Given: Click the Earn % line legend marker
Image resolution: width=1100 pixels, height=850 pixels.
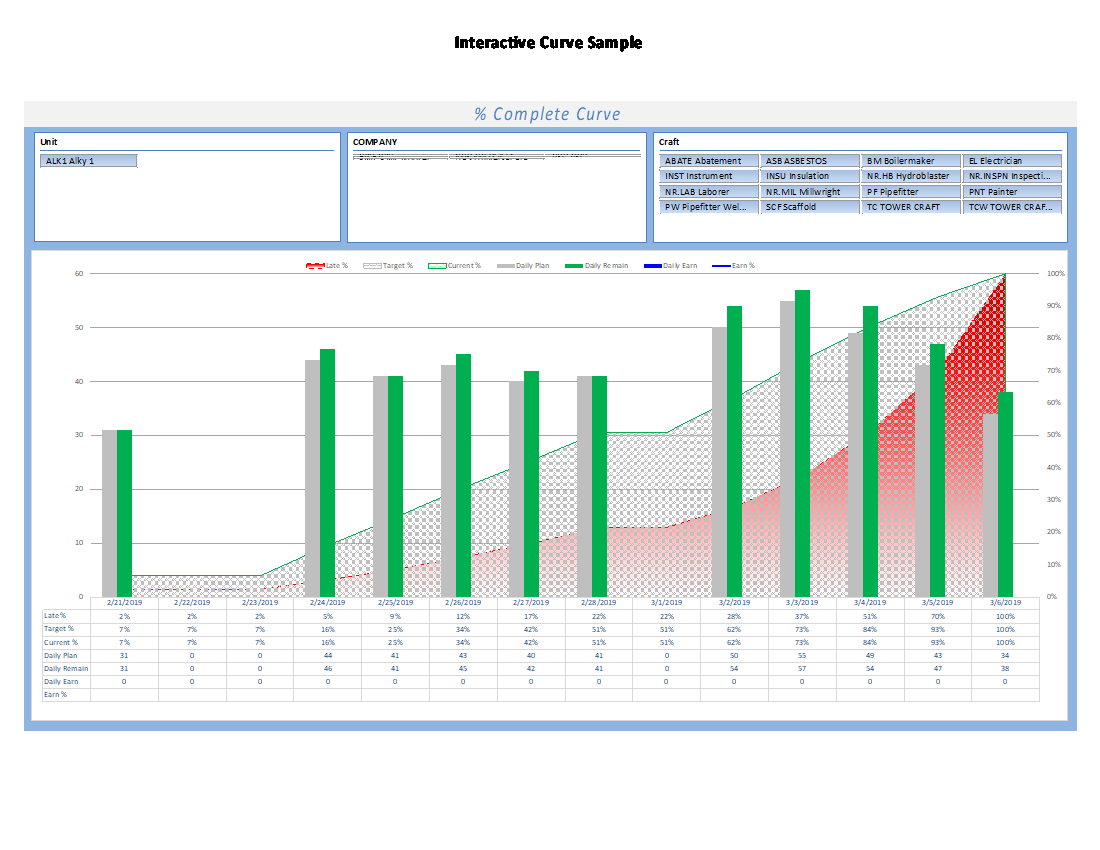Looking at the screenshot, I should click(x=720, y=266).
